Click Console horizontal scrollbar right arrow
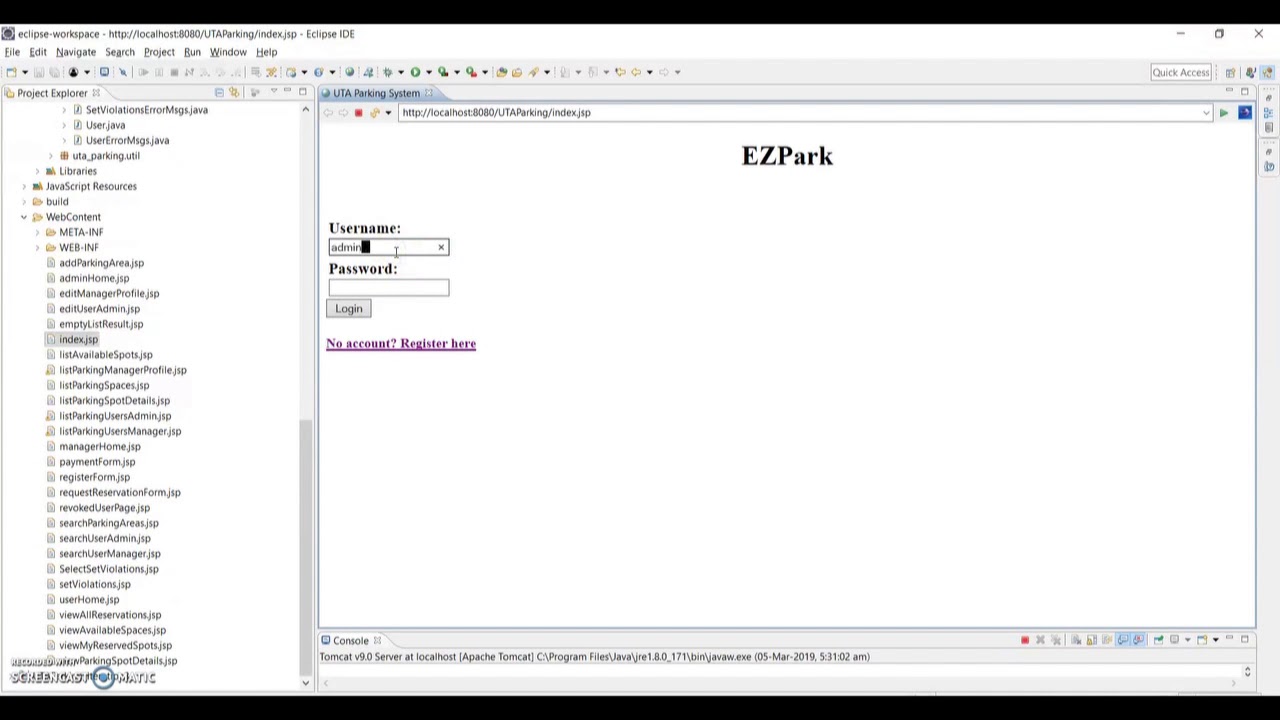 click(x=1233, y=684)
